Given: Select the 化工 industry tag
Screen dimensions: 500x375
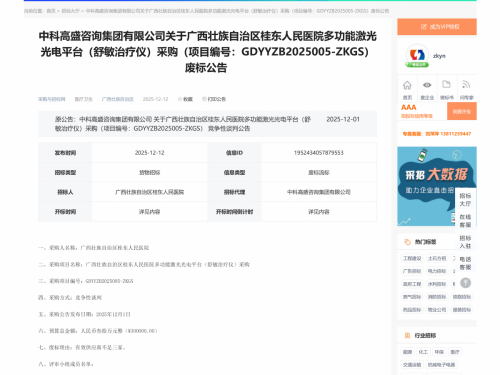Looking at the screenshot, I should [x=423, y=352].
